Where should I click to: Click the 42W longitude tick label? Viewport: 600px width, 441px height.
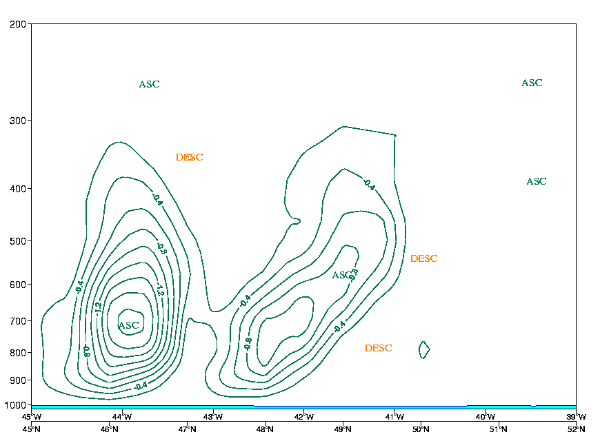(304, 417)
